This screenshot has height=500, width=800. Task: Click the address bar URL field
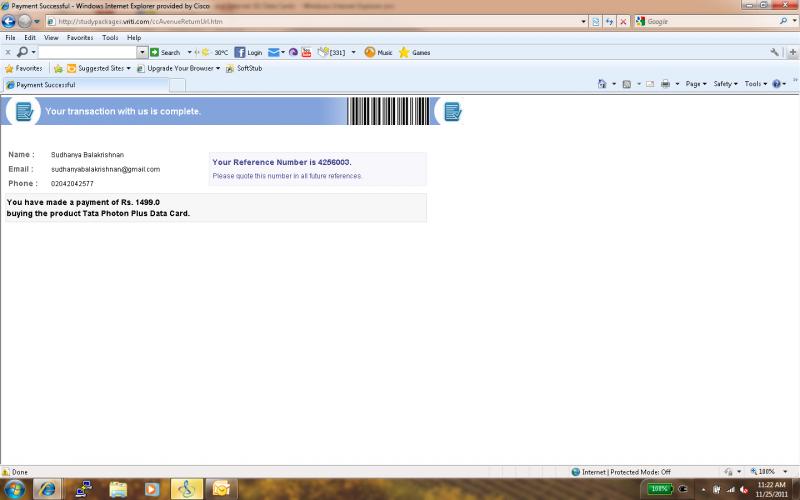[313, 21]
